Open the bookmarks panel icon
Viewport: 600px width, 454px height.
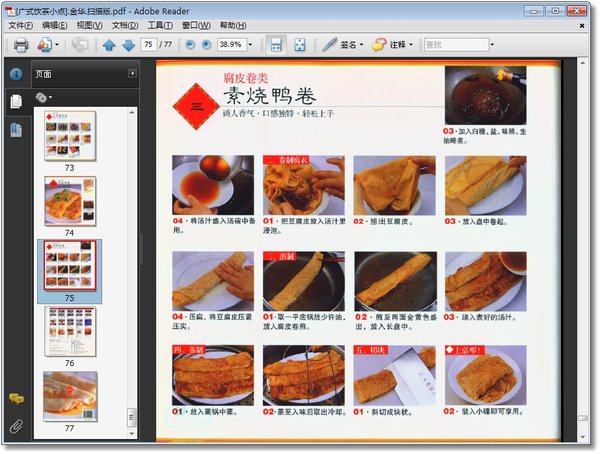(x=16, y=130)
